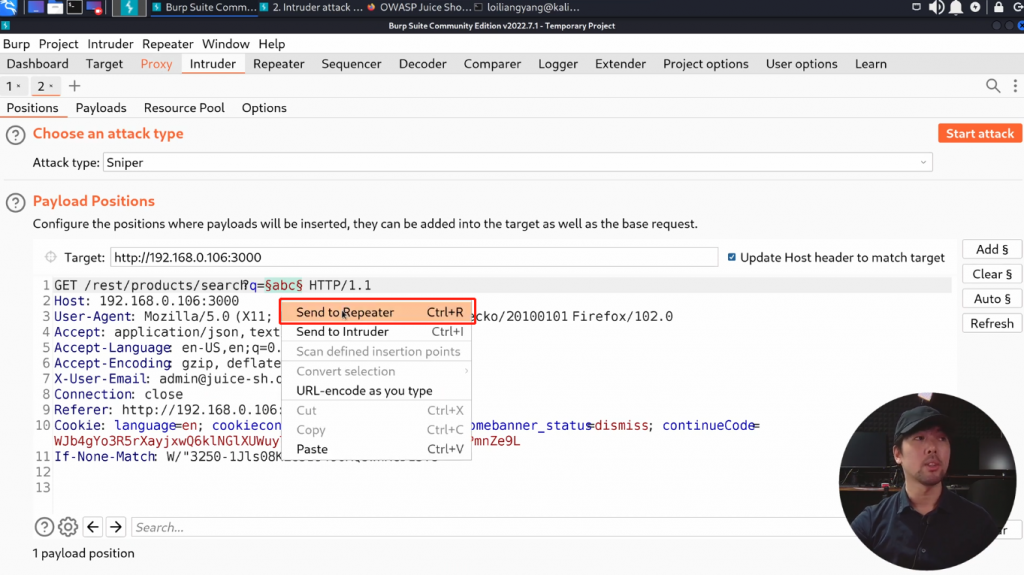Open the User options tab
Viewport: 1024px width, 575px height.
tap(801, 64)
